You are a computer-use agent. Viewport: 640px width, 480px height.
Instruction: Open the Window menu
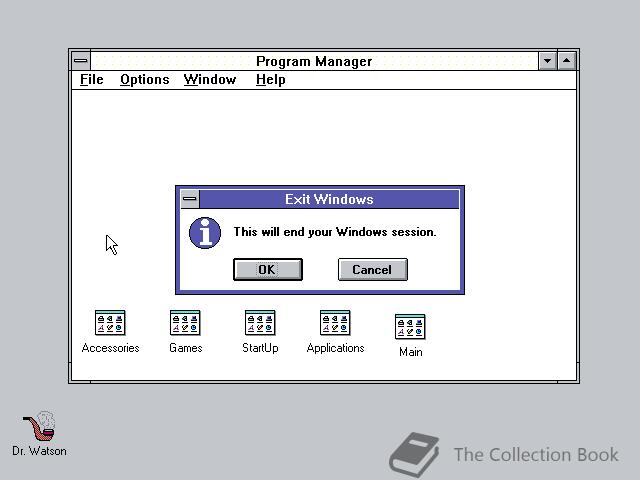click(x=210, y=80)
